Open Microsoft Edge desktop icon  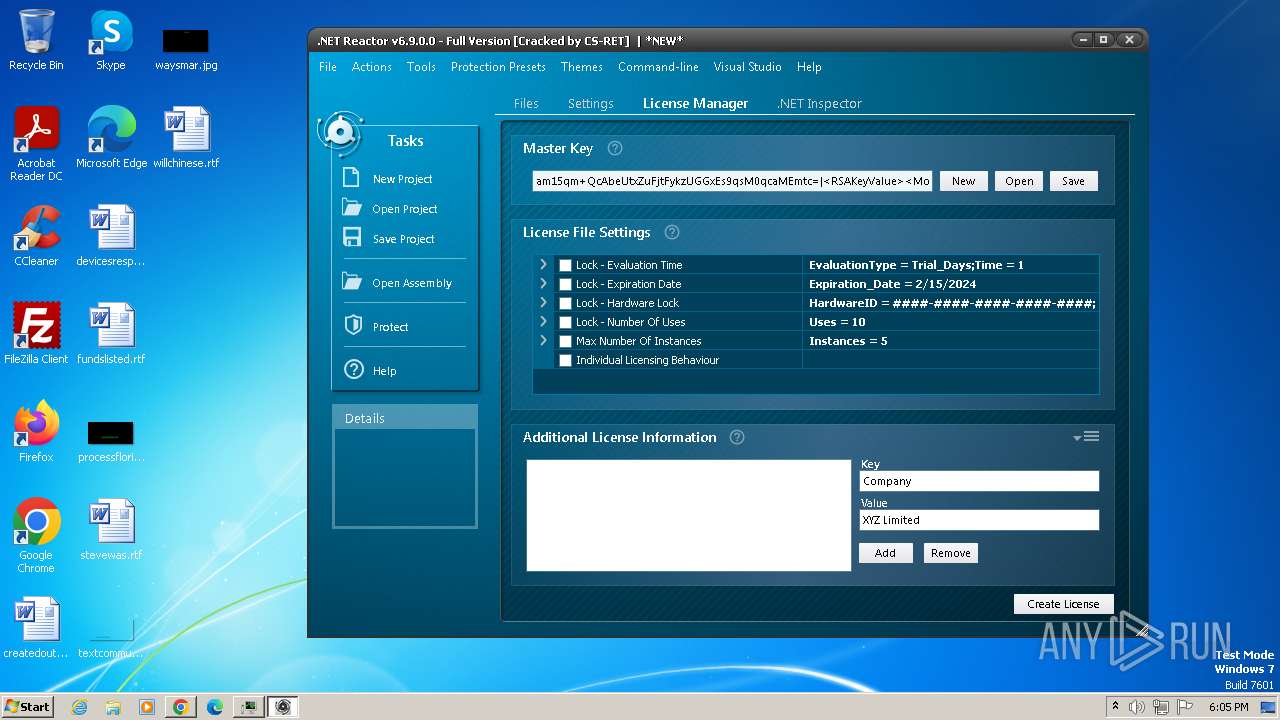coord(111,138)
